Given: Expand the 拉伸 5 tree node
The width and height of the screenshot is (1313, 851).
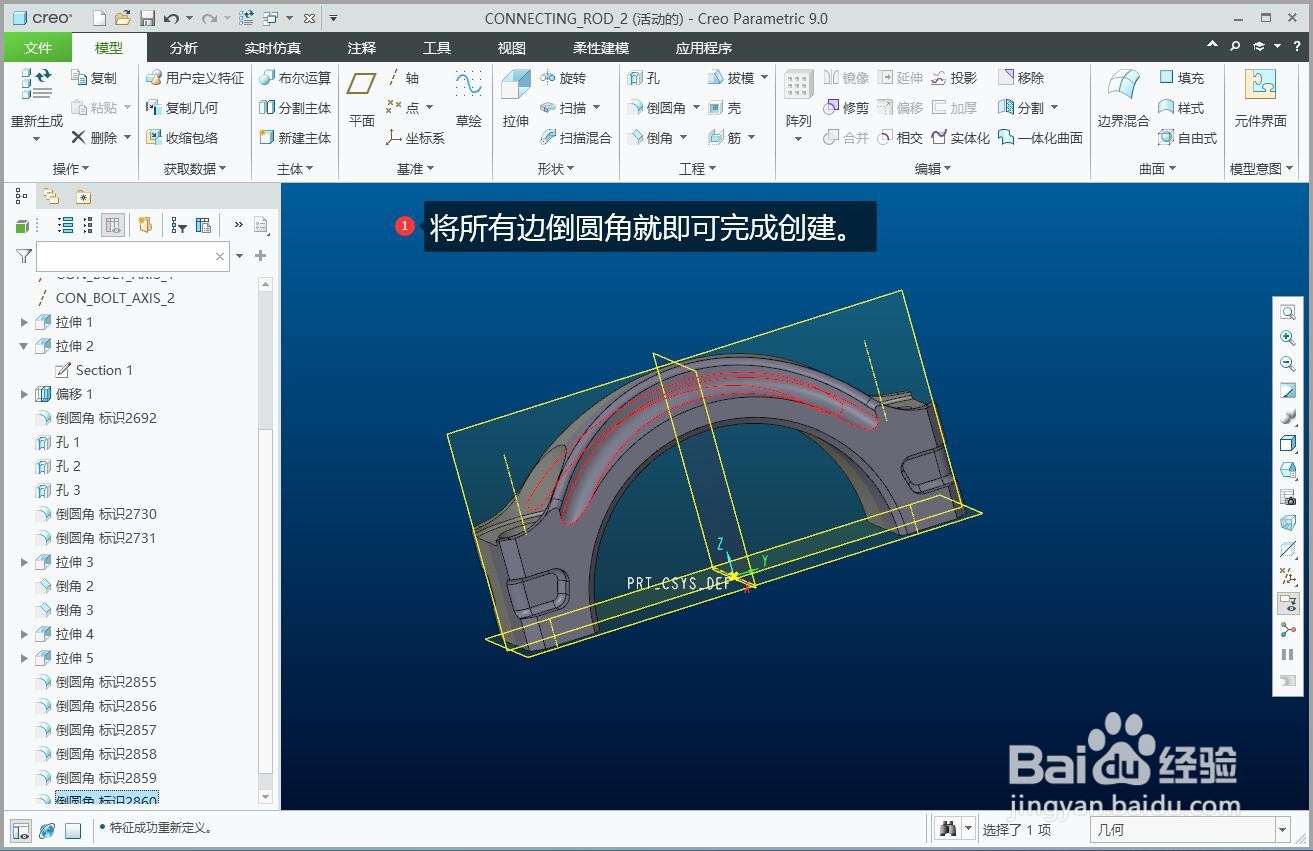Looking at the screenshot, I should [x=24, y=658].
